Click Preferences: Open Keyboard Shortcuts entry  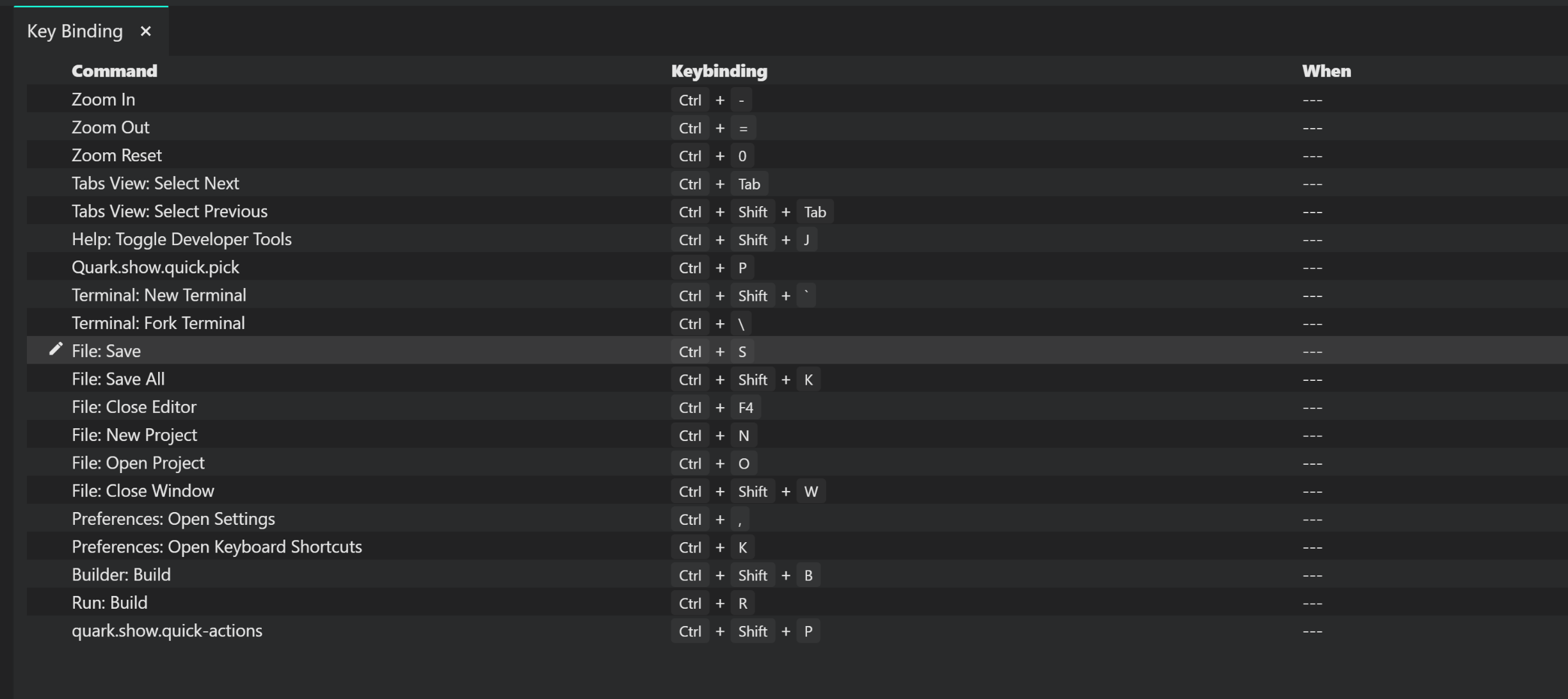click(217, 547)
